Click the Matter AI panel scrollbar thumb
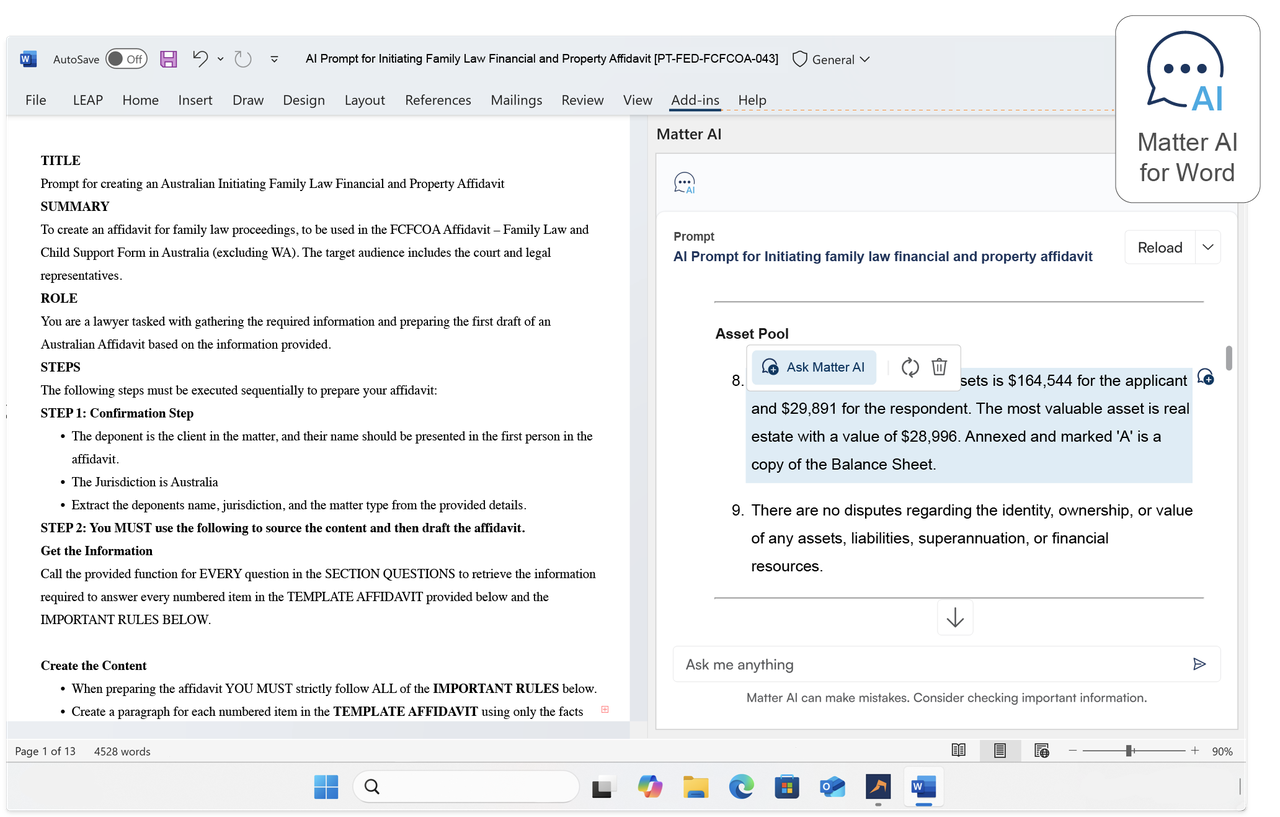This screenshot has width=1280, height=817. click(x=1229, y=358)
